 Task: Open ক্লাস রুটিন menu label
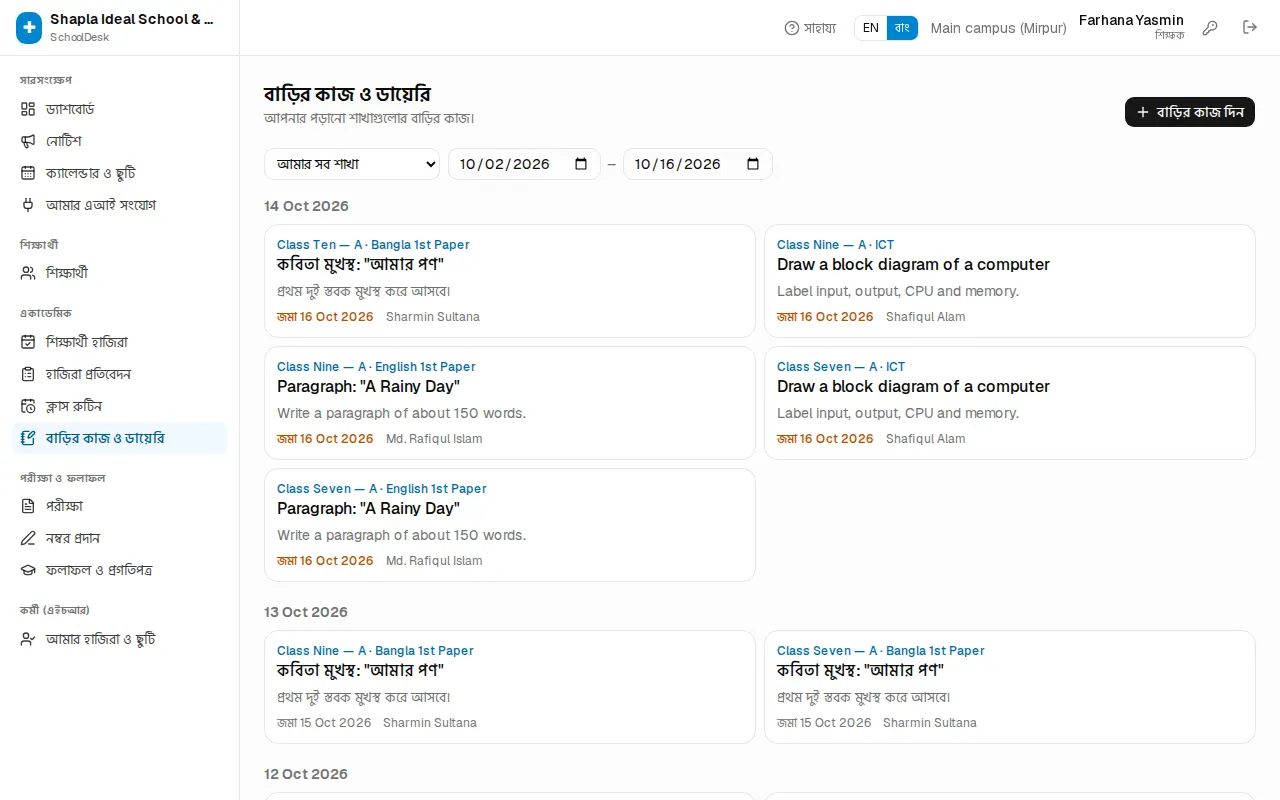(x=74, y=406)
